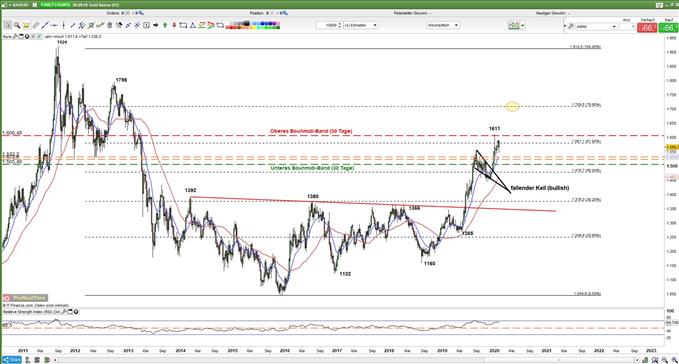Click the trash can delete-objects icon

tap(110, 25)
